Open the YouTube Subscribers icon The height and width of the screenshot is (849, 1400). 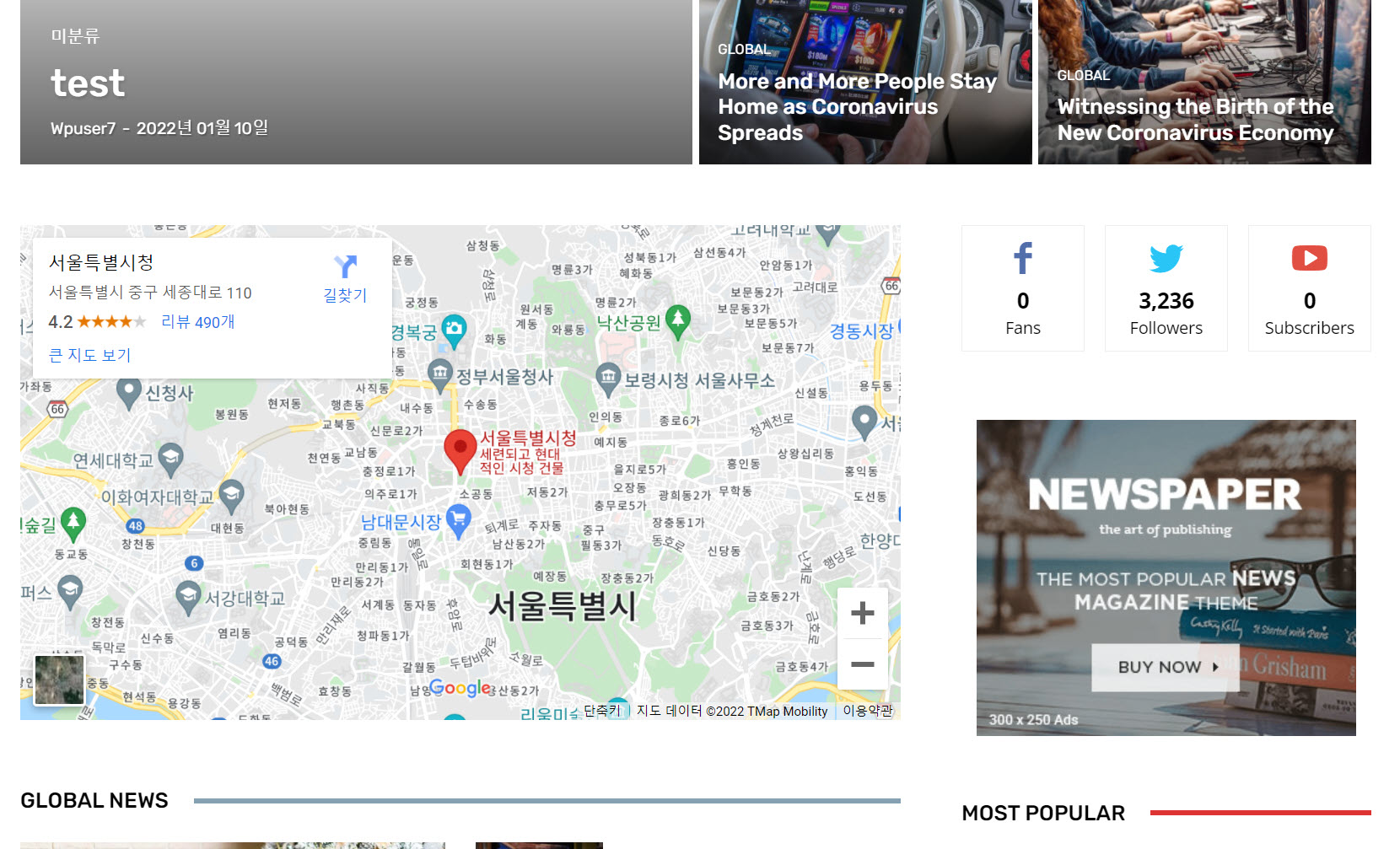coord(1308,259)
